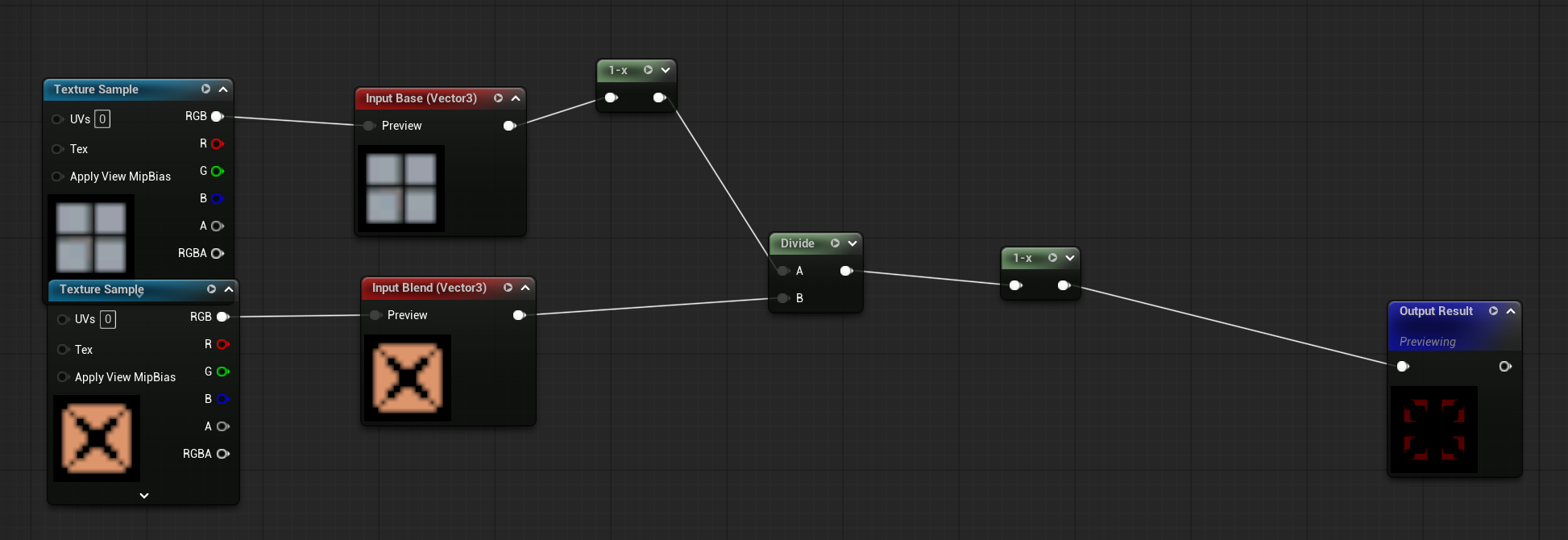Click advanced pins arrow under orange-X Texture Sample
1568x540 pixels.
[144, 496]
